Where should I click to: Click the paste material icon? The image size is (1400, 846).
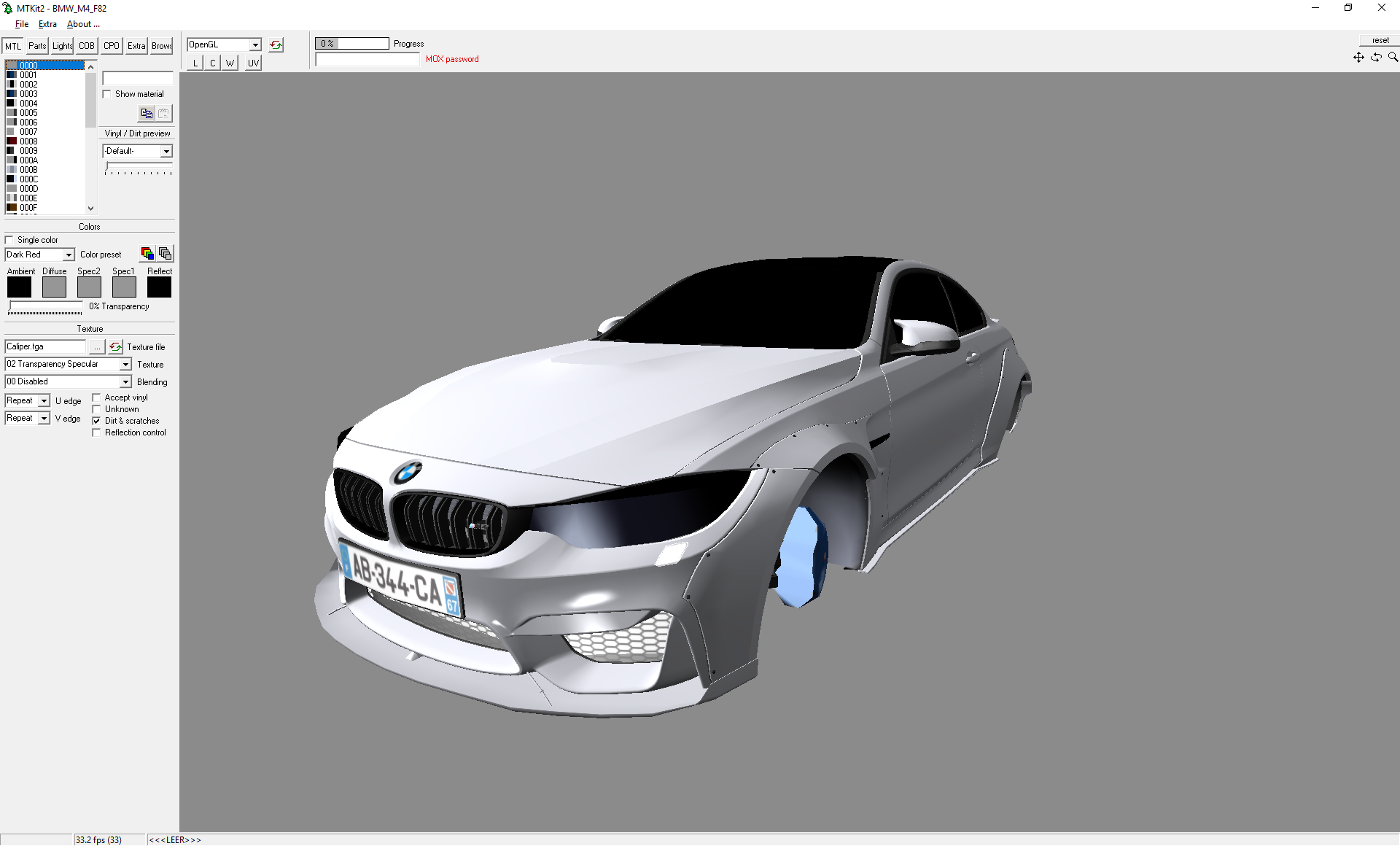(164, 113)
